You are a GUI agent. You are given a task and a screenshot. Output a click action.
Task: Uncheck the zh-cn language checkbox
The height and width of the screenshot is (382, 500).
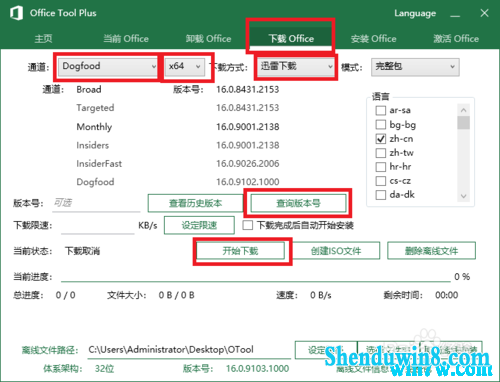pyautogui.click(x=381, y=139)
